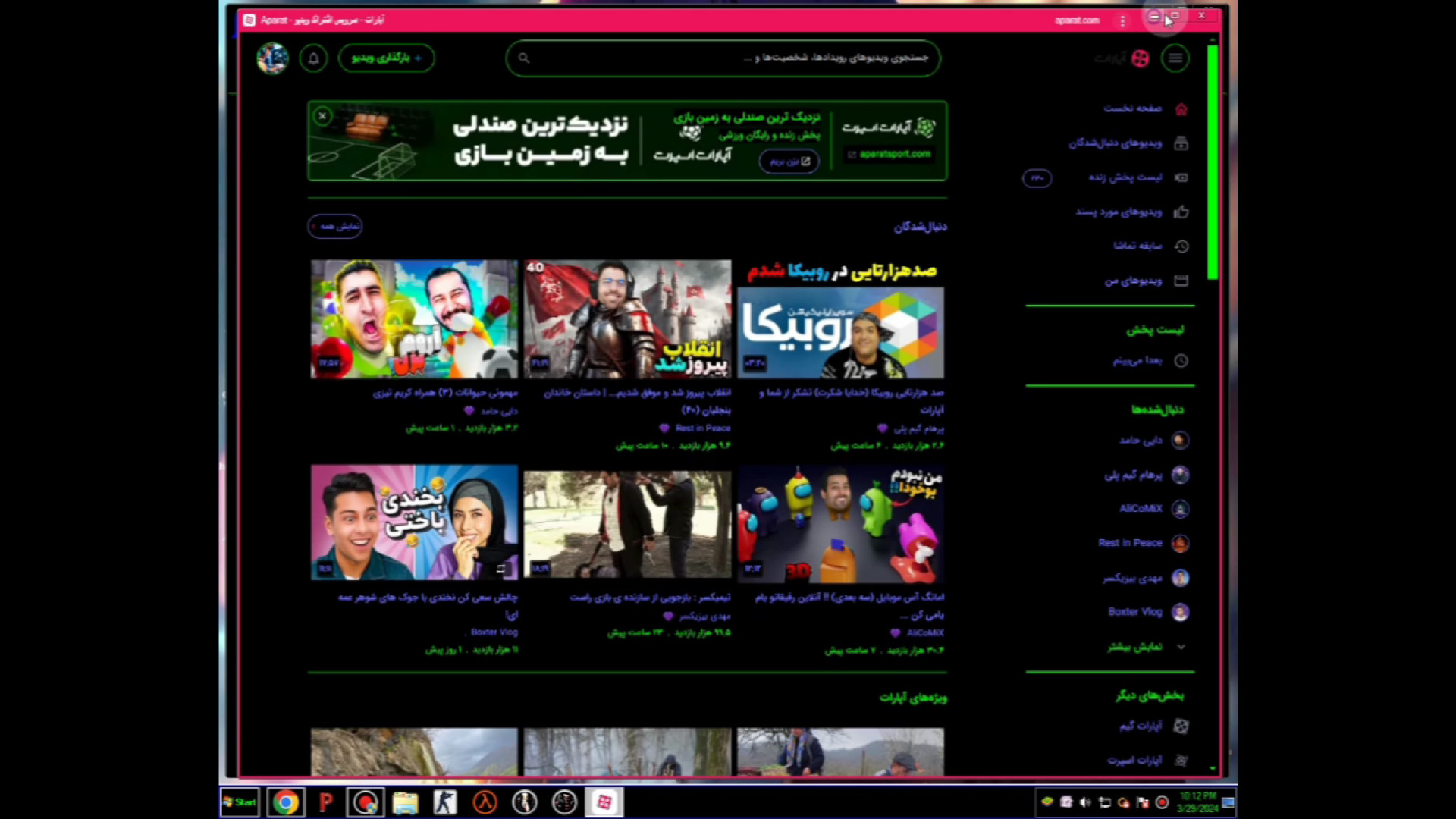
Task: Open the screen recorder taskbar icon
Action: tap(366, 802)
